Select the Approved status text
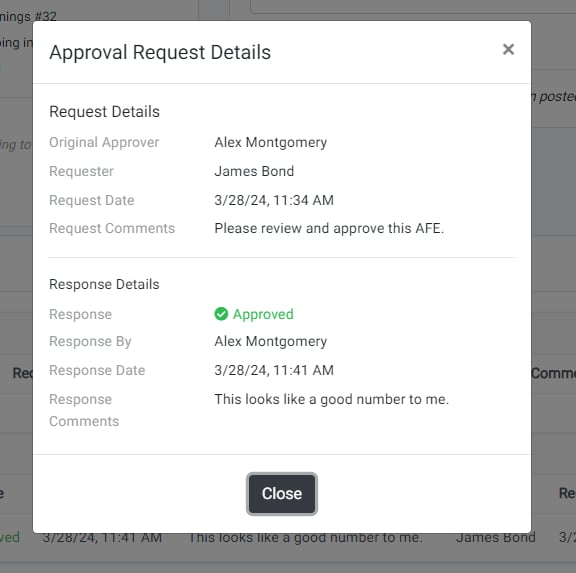The height and width of the screenshot is (573, 576). pyautogui.click(x=263, y=314)
